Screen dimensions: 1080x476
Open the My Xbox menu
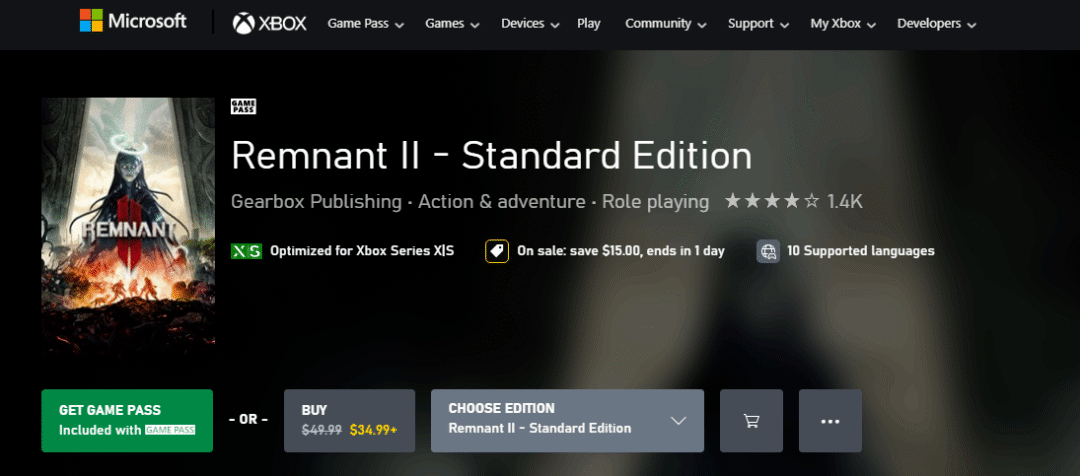pyautogui.click(x=843, y=23)
